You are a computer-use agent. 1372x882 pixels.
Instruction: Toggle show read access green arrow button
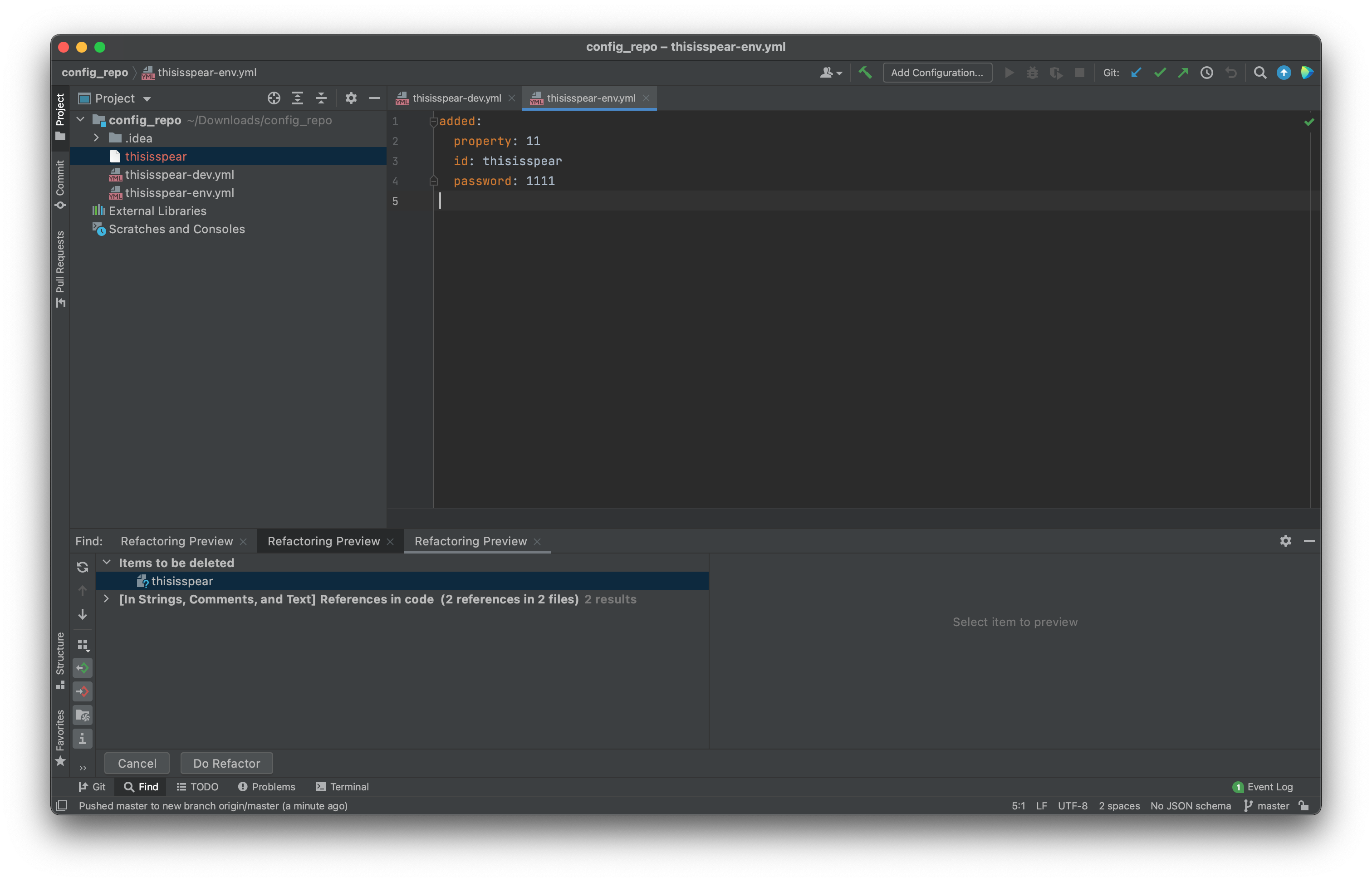(x=83, y=668)
